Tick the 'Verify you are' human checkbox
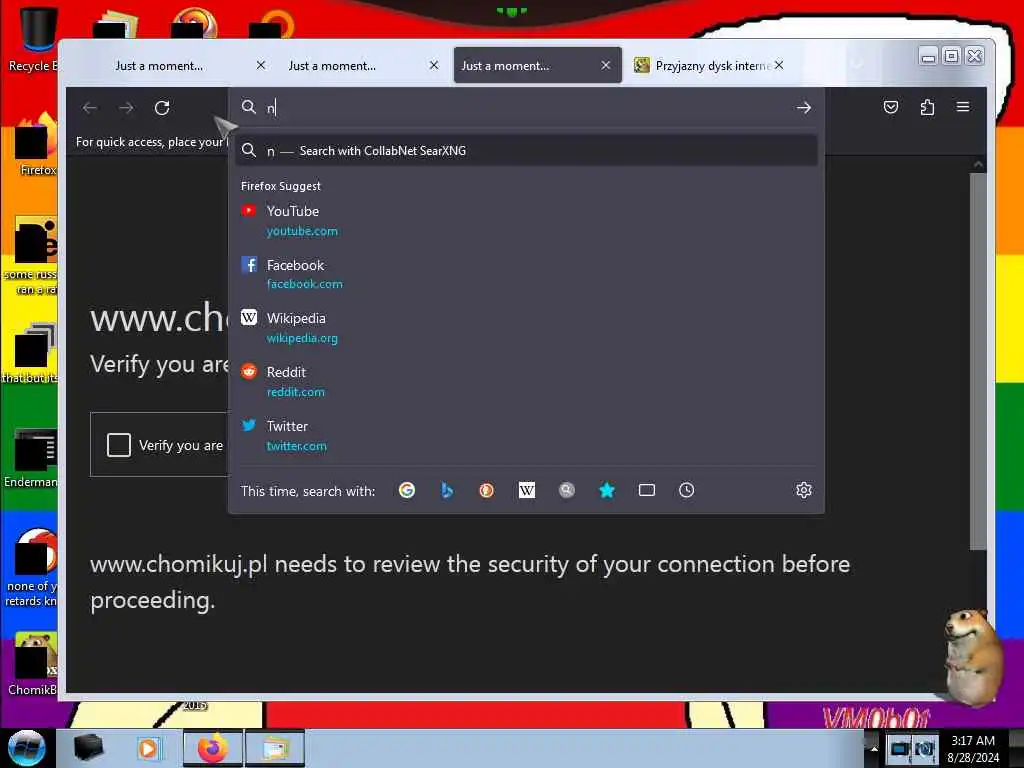 click(119, 445)
